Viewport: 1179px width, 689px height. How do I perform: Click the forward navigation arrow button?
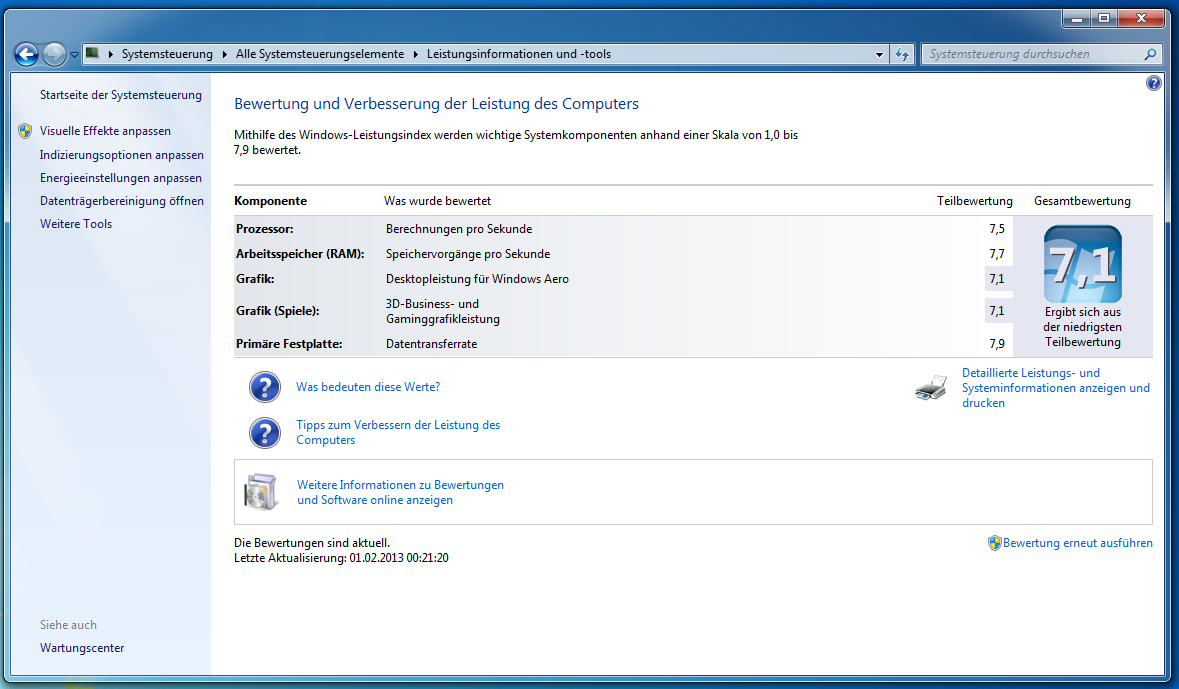point(54,54)
